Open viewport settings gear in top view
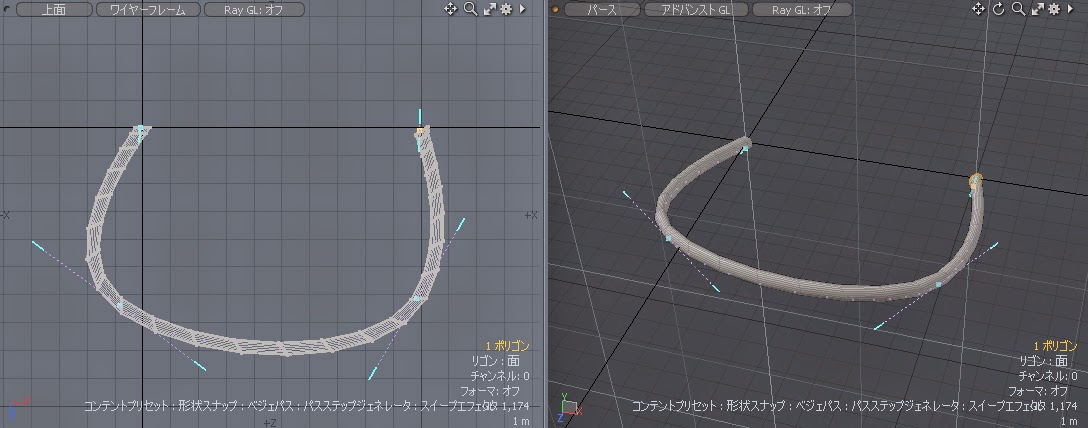1088x428 pixels. [506, 10]
